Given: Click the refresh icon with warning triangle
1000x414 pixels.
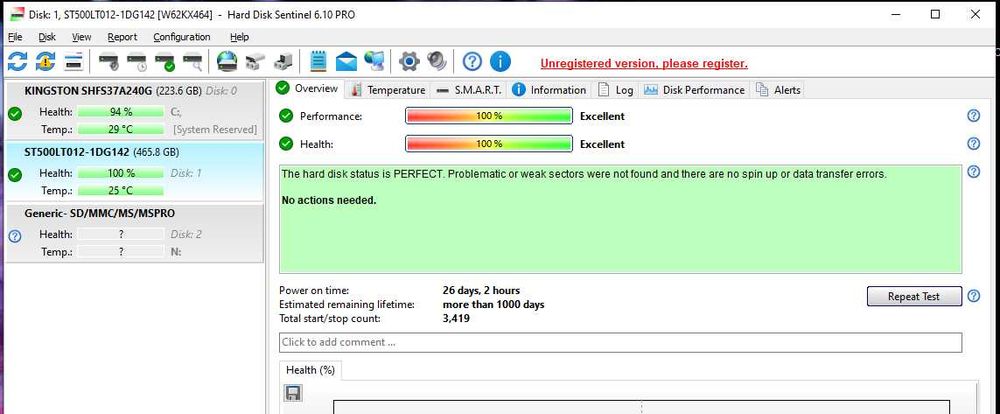Looking at the screenshot, I should point(45,61).
